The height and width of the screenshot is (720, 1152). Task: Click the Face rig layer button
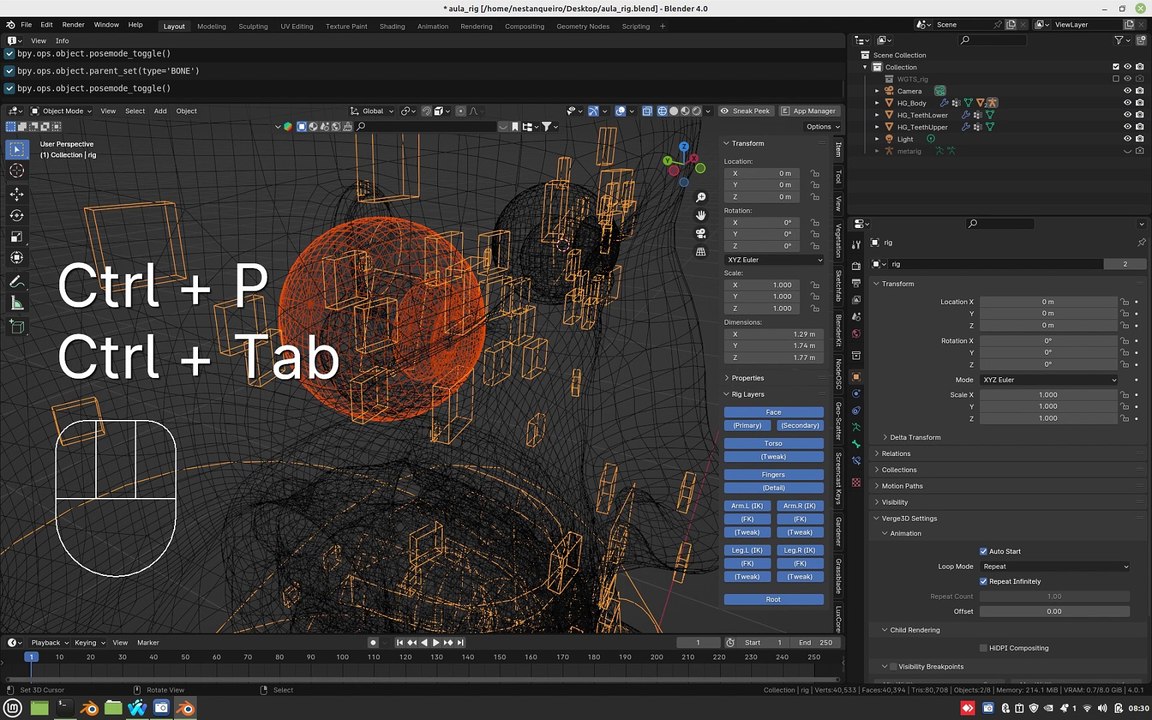pyautogui.click(x=774, y=412)
